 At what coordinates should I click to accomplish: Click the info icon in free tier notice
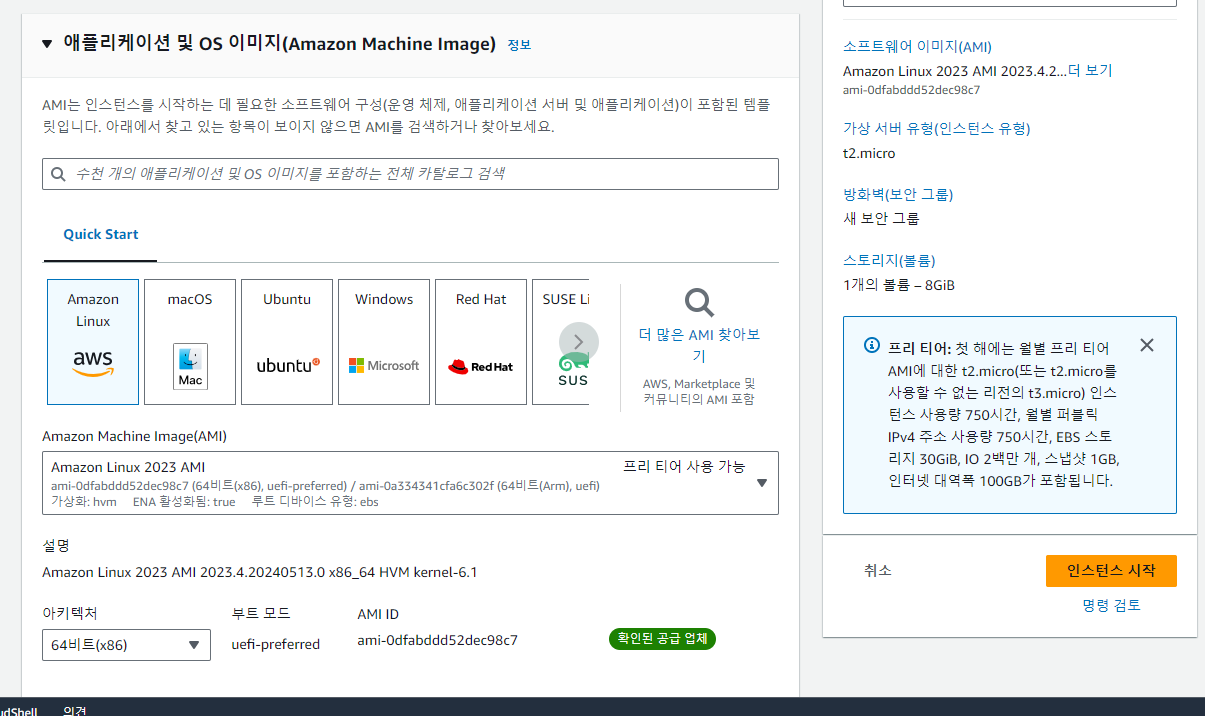pos(871,346)
